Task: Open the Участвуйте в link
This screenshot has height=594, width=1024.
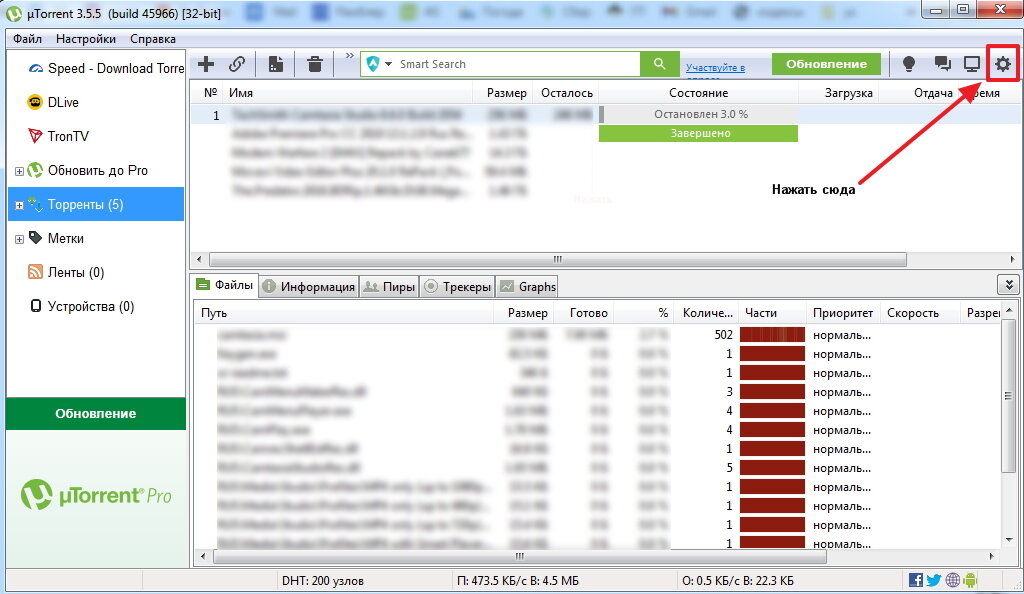Action: (x=715, y=67)
